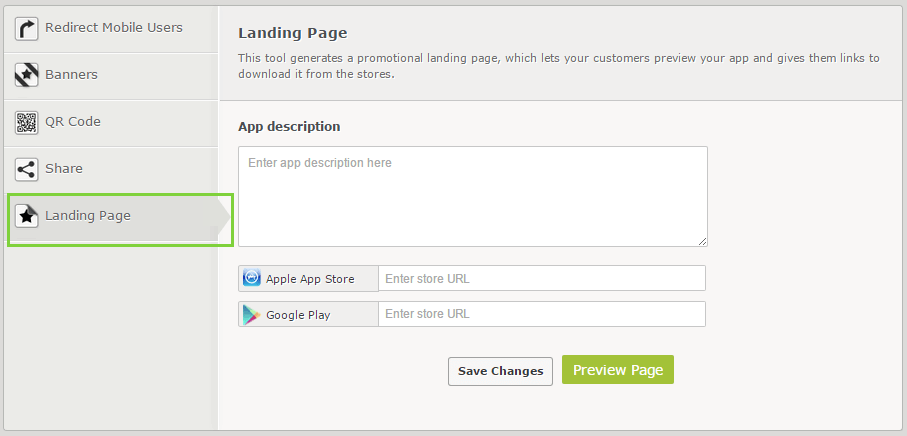907x436 pixels.
Task: Go to the QR Code section
Action: [73, 122]
